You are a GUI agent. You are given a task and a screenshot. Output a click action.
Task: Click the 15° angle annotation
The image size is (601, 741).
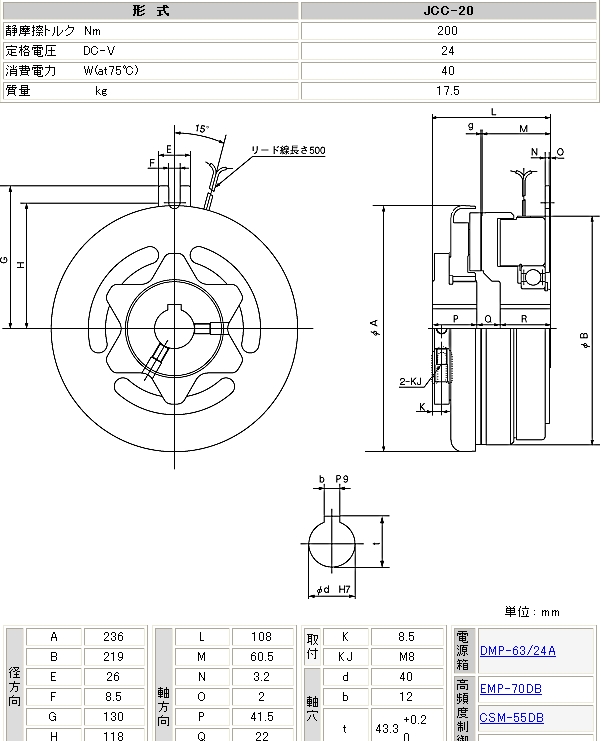click(201, 130)
